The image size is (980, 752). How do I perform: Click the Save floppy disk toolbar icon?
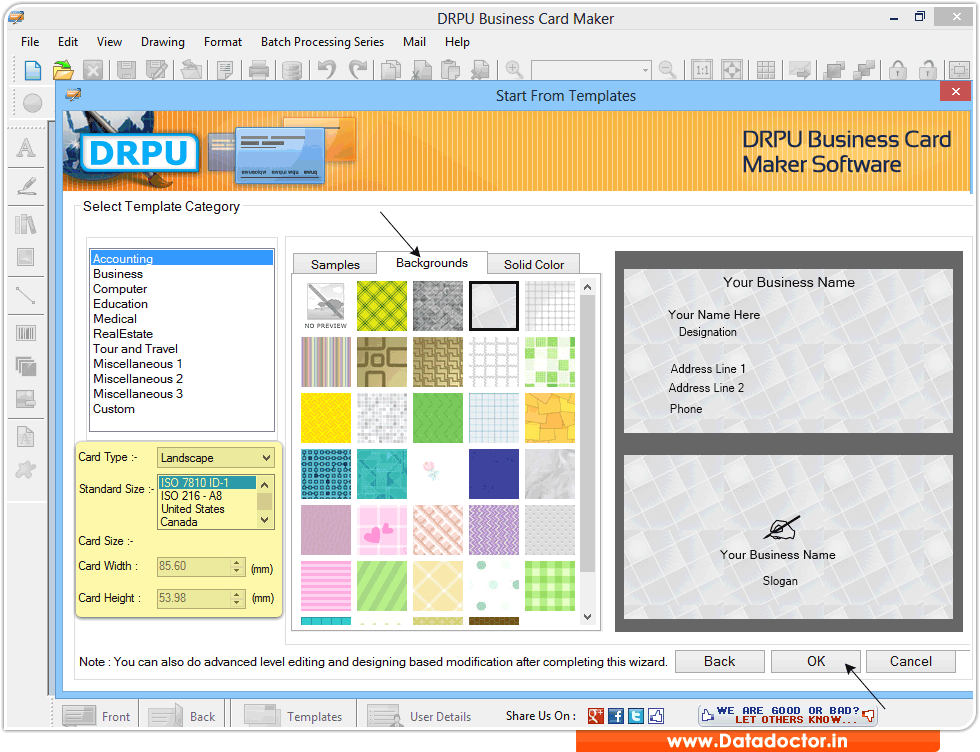pos(126,70)
